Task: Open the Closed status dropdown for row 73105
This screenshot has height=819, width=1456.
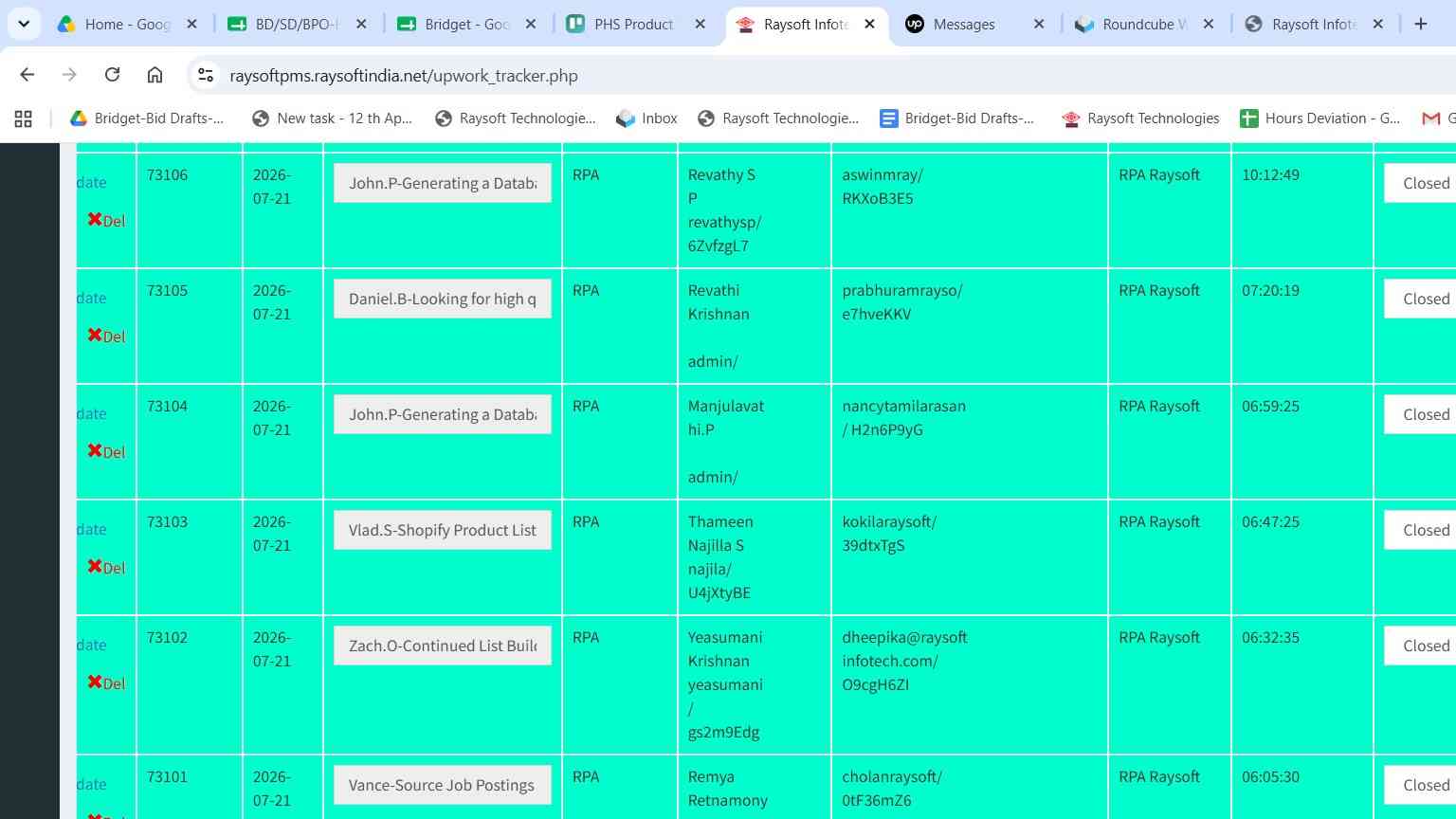Action: click(x=1420, y=299)
